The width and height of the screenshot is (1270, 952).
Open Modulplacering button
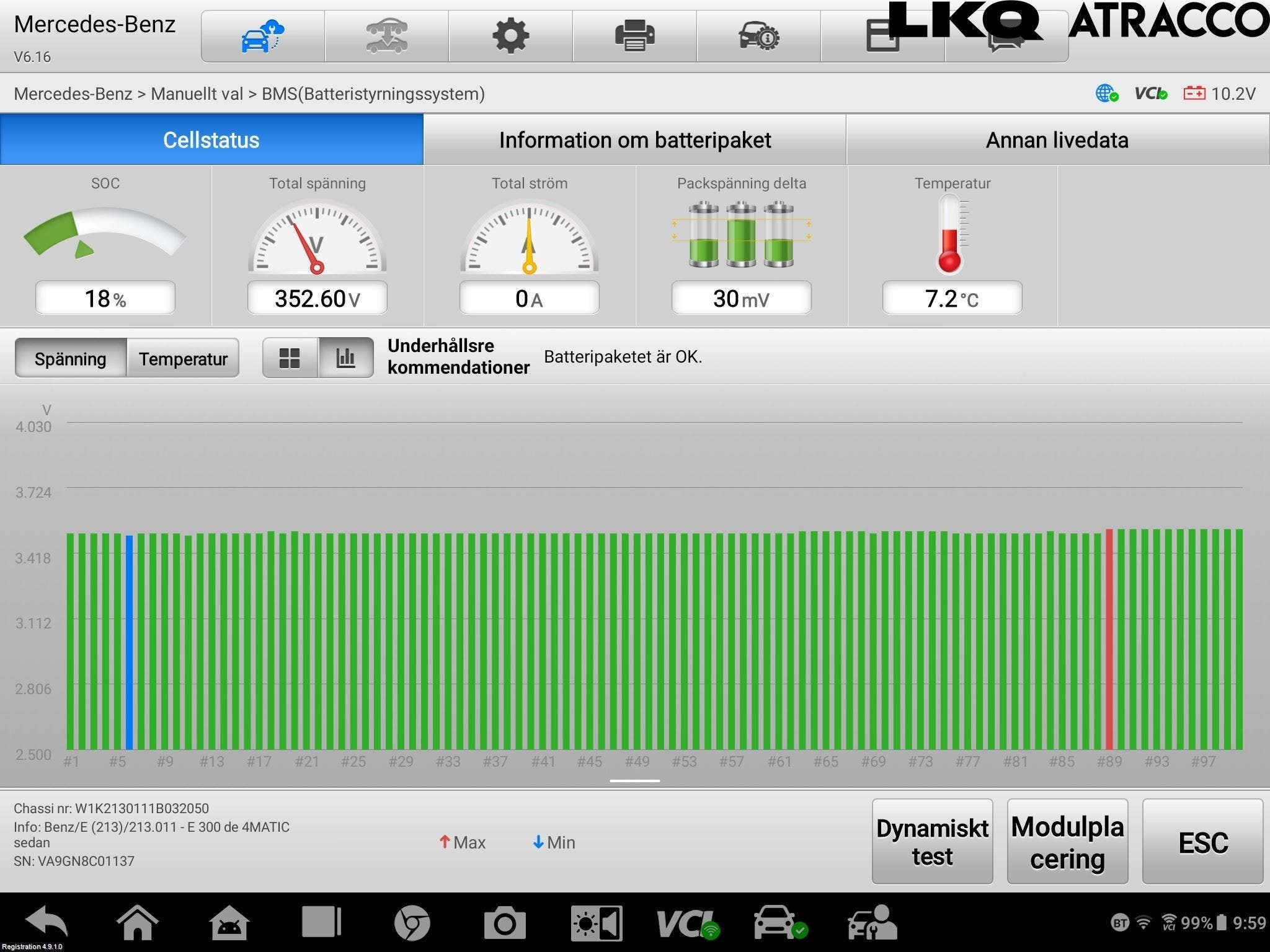[1067, 842]
